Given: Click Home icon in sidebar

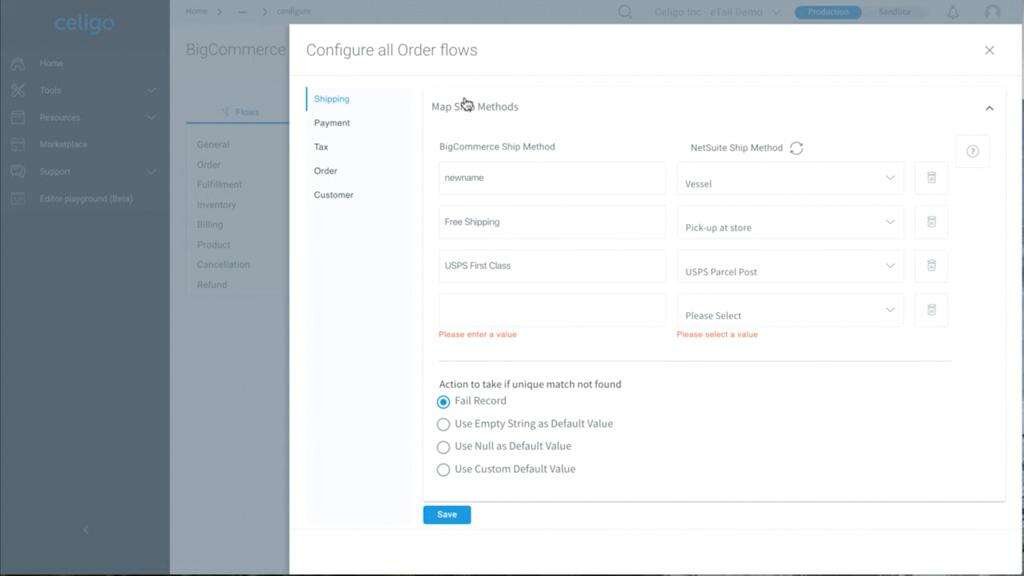Looking at the screenshot, I should (x=18, y=63).
